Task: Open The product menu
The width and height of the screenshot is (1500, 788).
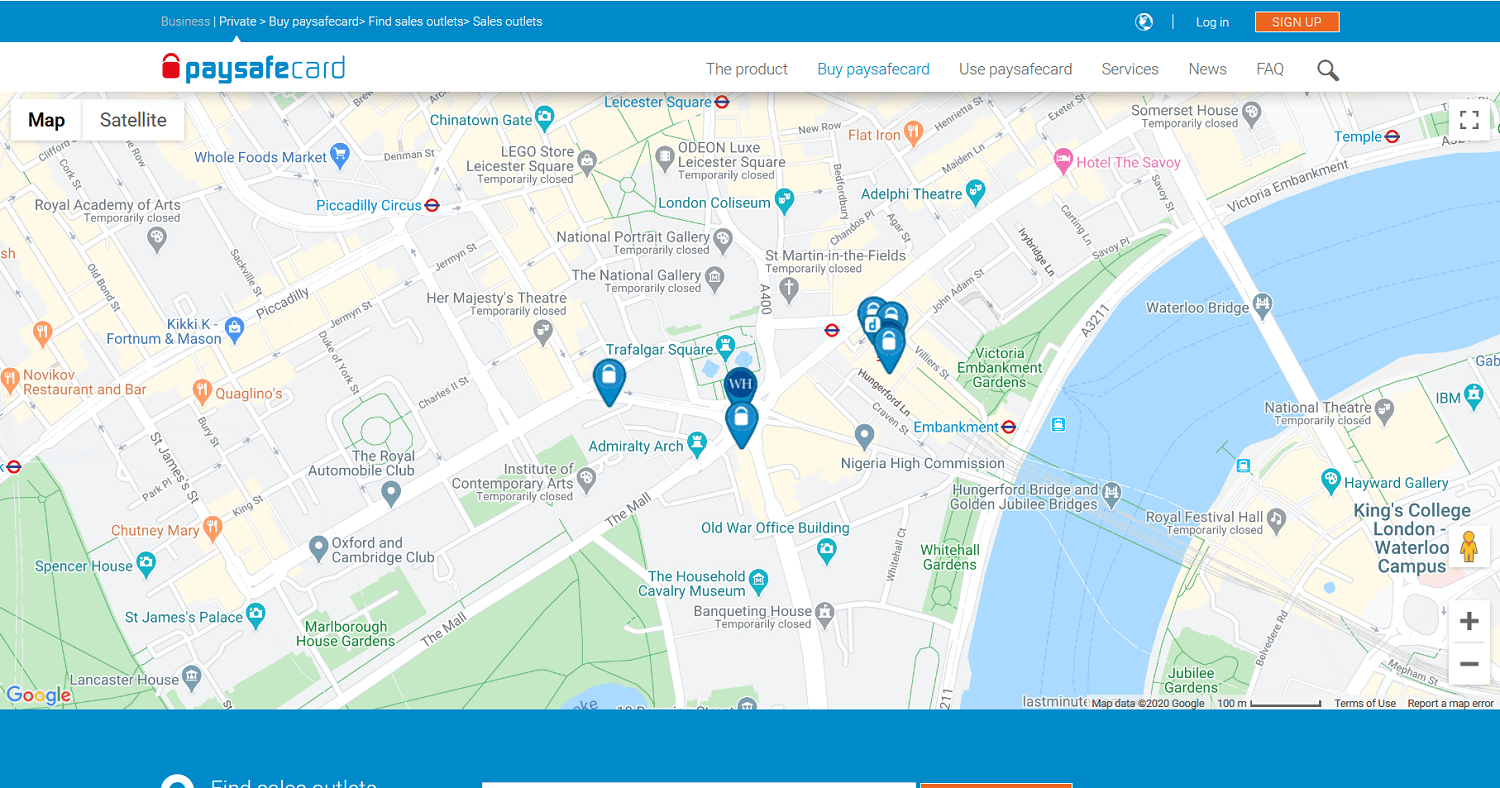Action: point(747,69)
